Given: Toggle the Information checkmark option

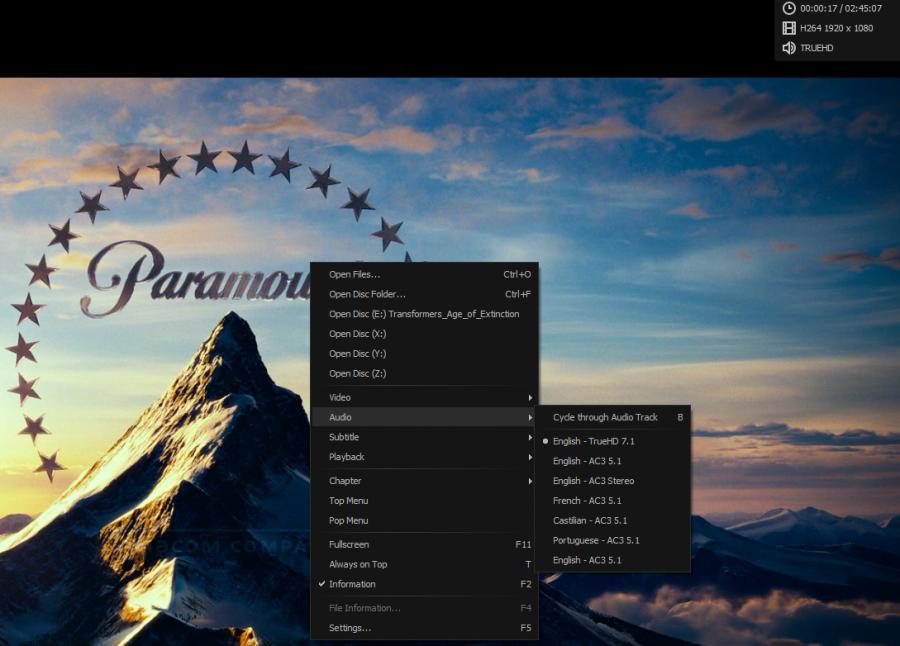Looking at the screenshot, I should [x=352, y=584].
